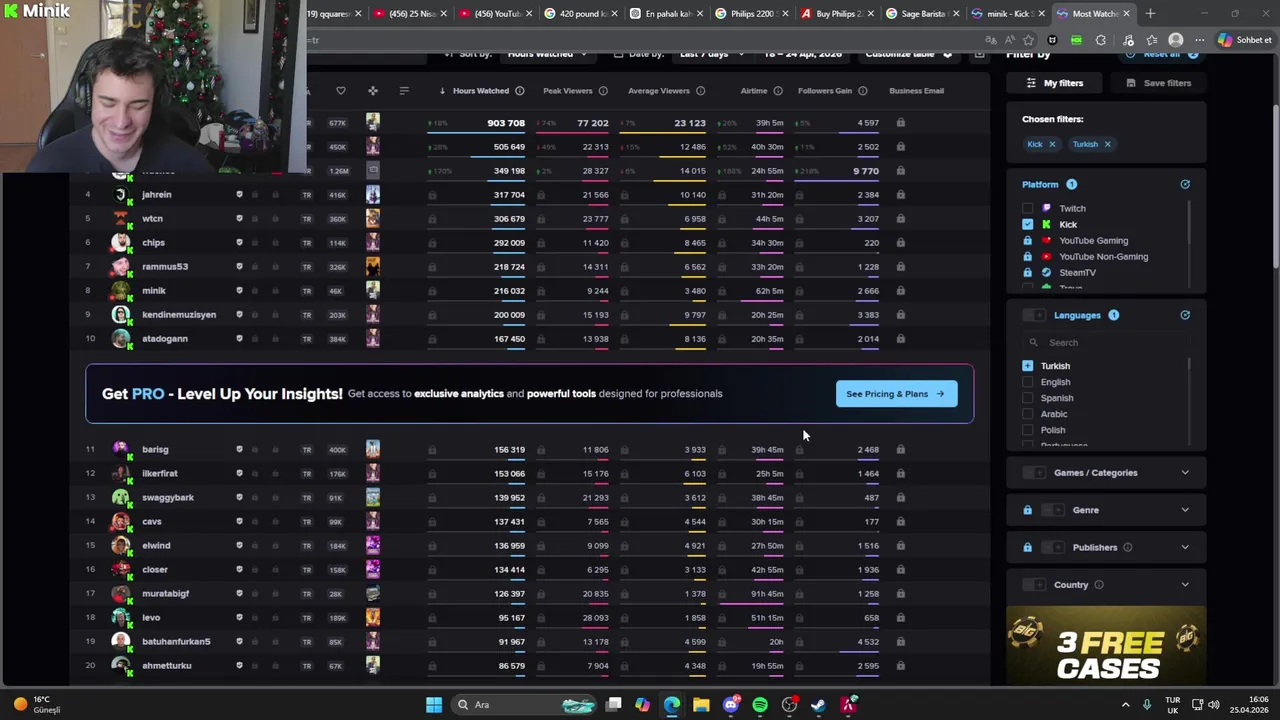The height and width of the screenshot is (720, 1280).
Task: Check the English language checkbox
Action: coord(1028,382)
